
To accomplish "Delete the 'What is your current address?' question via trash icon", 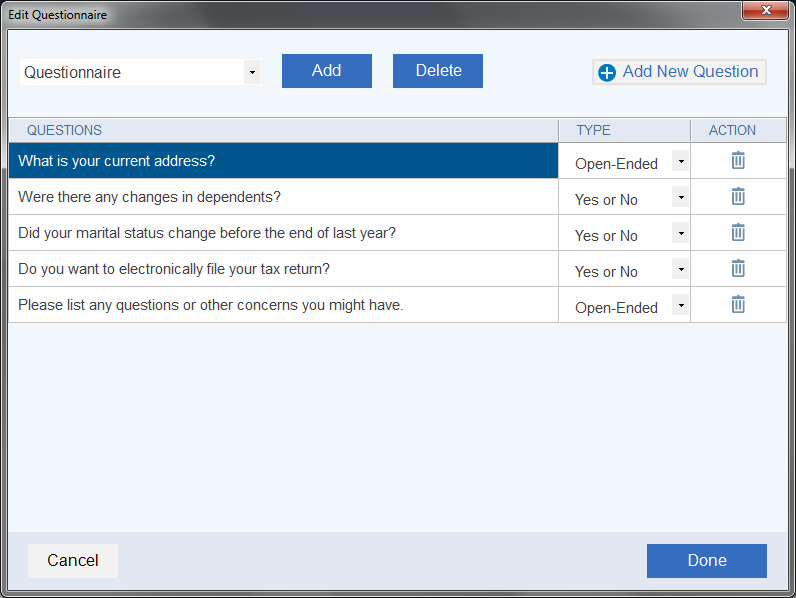I will click(x=738, y=160).
